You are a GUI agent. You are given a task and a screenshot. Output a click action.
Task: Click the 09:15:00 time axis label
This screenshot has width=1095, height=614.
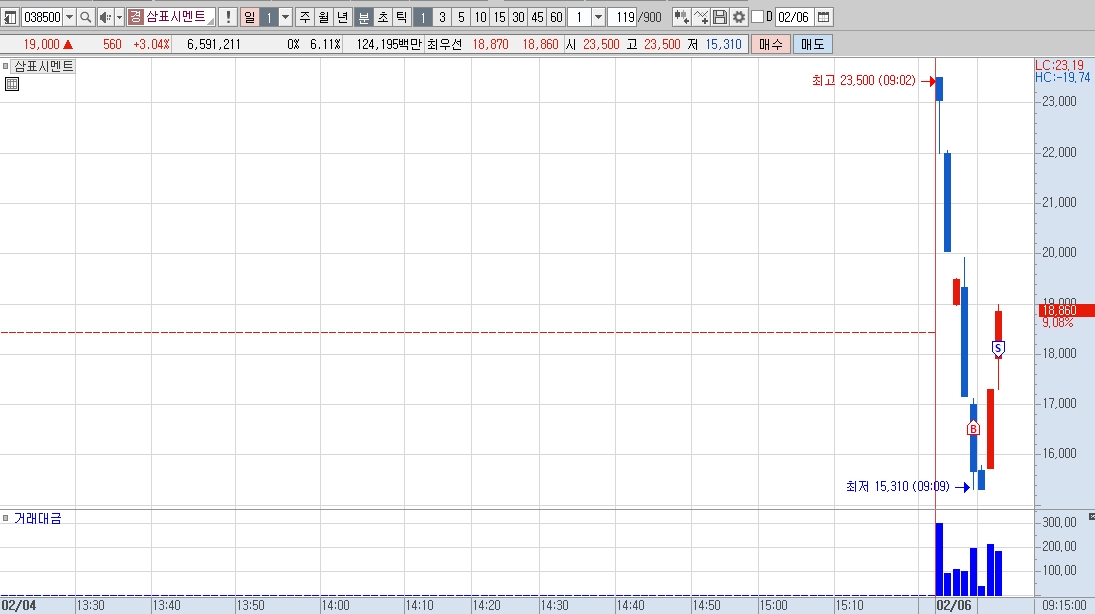click(1064, 606)
